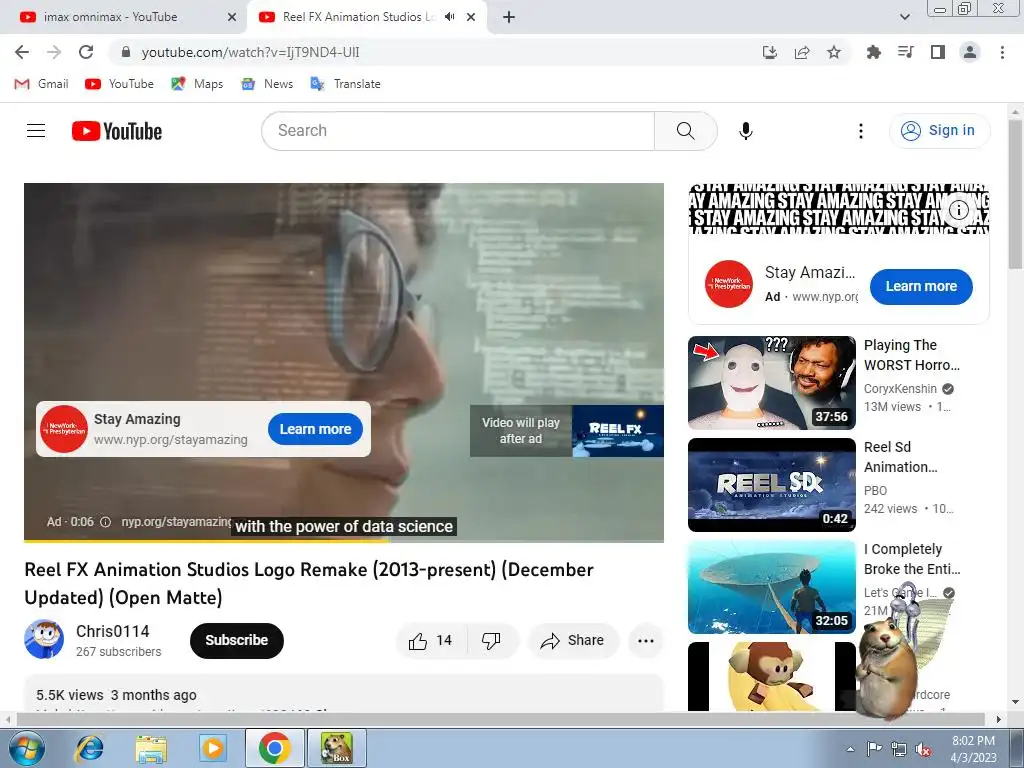Bookmark this page with the star
1024x768 pixels.
point(834,52)
